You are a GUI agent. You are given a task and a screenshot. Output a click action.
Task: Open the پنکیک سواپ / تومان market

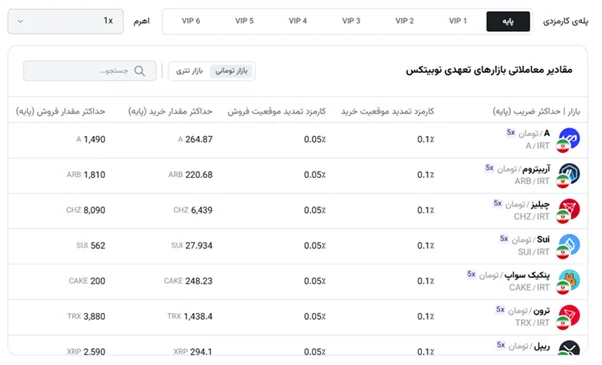coord(514,275)
